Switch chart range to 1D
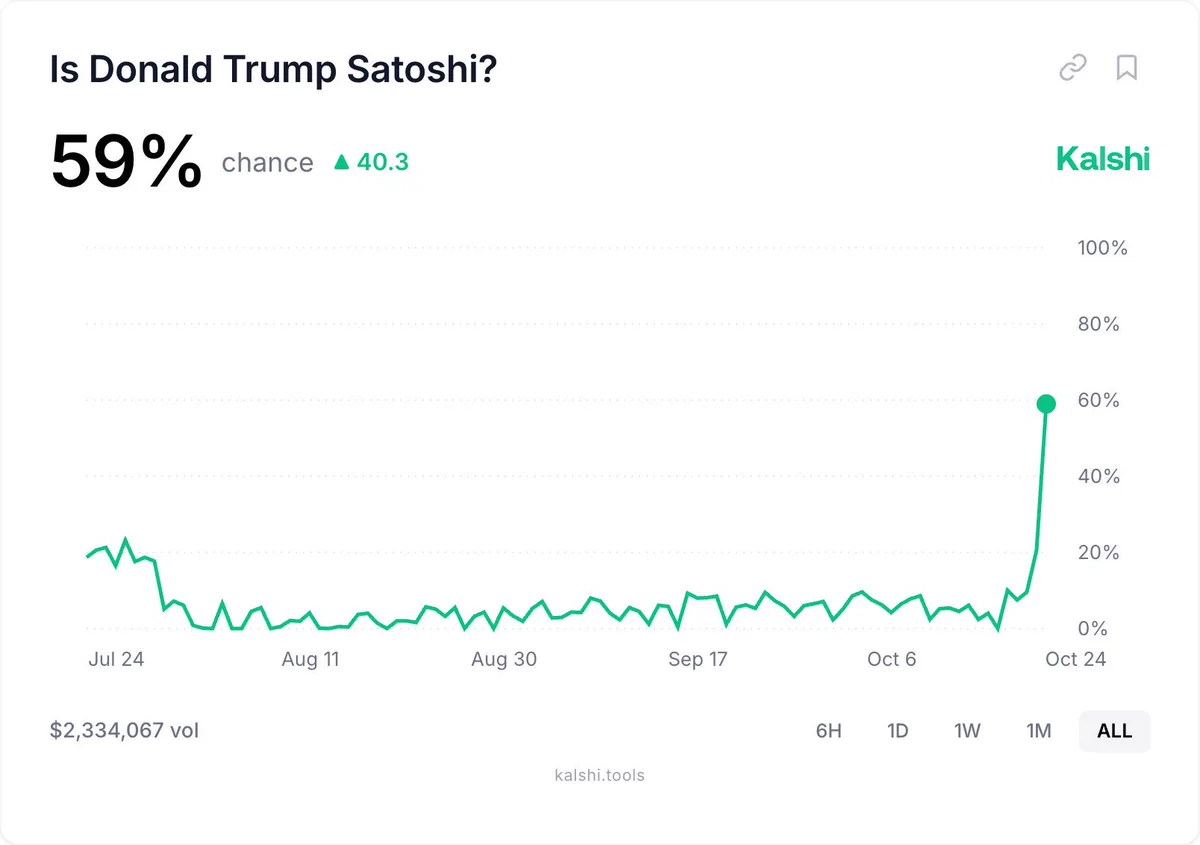 coord(898,731)
